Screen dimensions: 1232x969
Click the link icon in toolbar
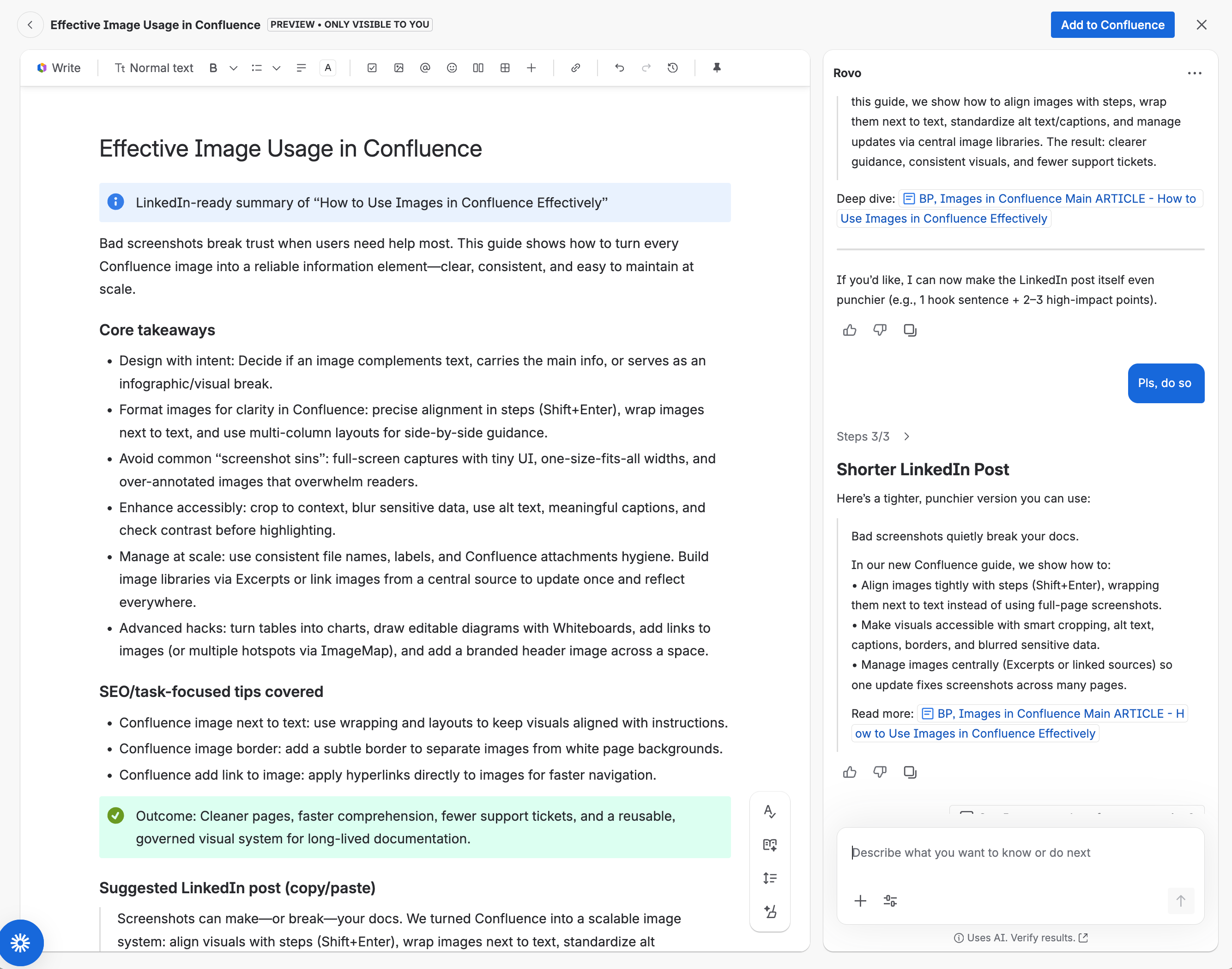tap(575, 68)
